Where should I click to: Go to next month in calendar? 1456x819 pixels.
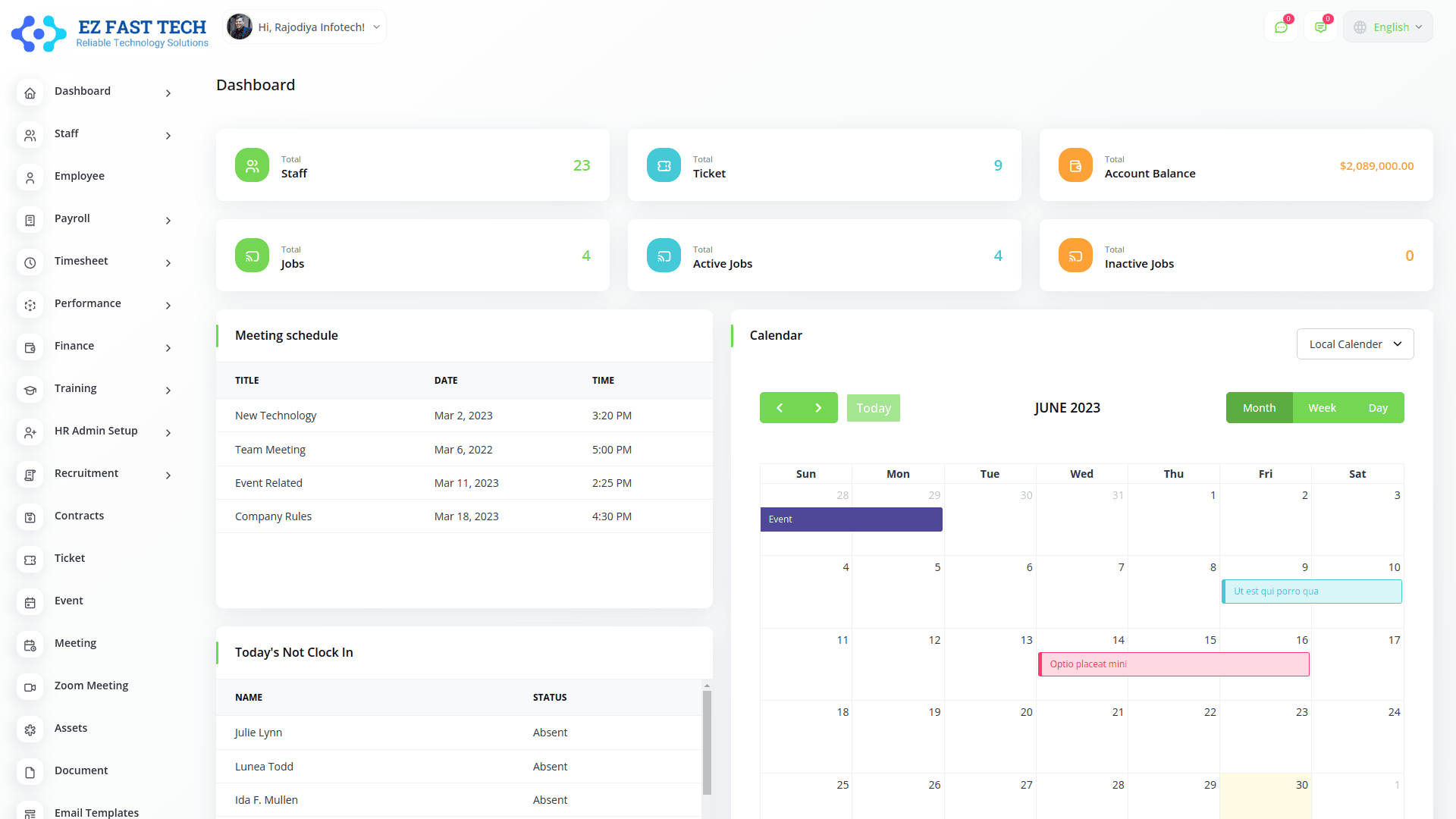click(x=818, y=408)
